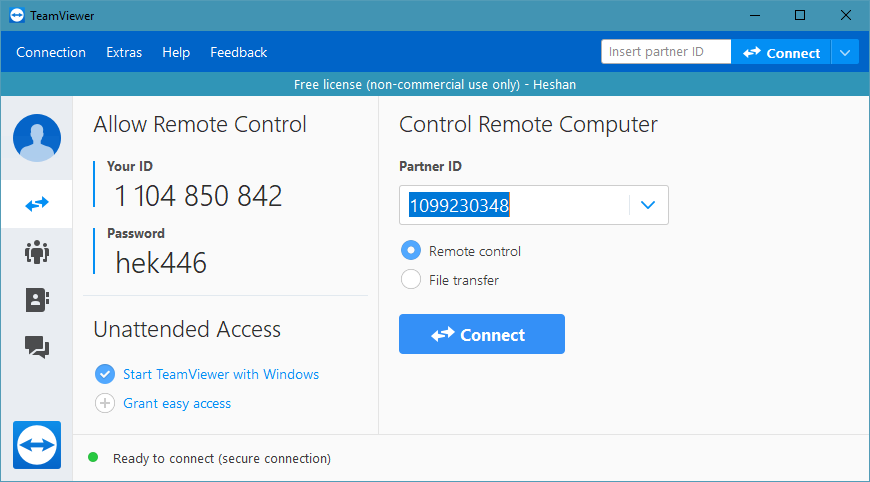Expand the top-bar Connect options arrow
Viewport: 870px width, 482px height.
pyautogui.click(x=845, y=53)
